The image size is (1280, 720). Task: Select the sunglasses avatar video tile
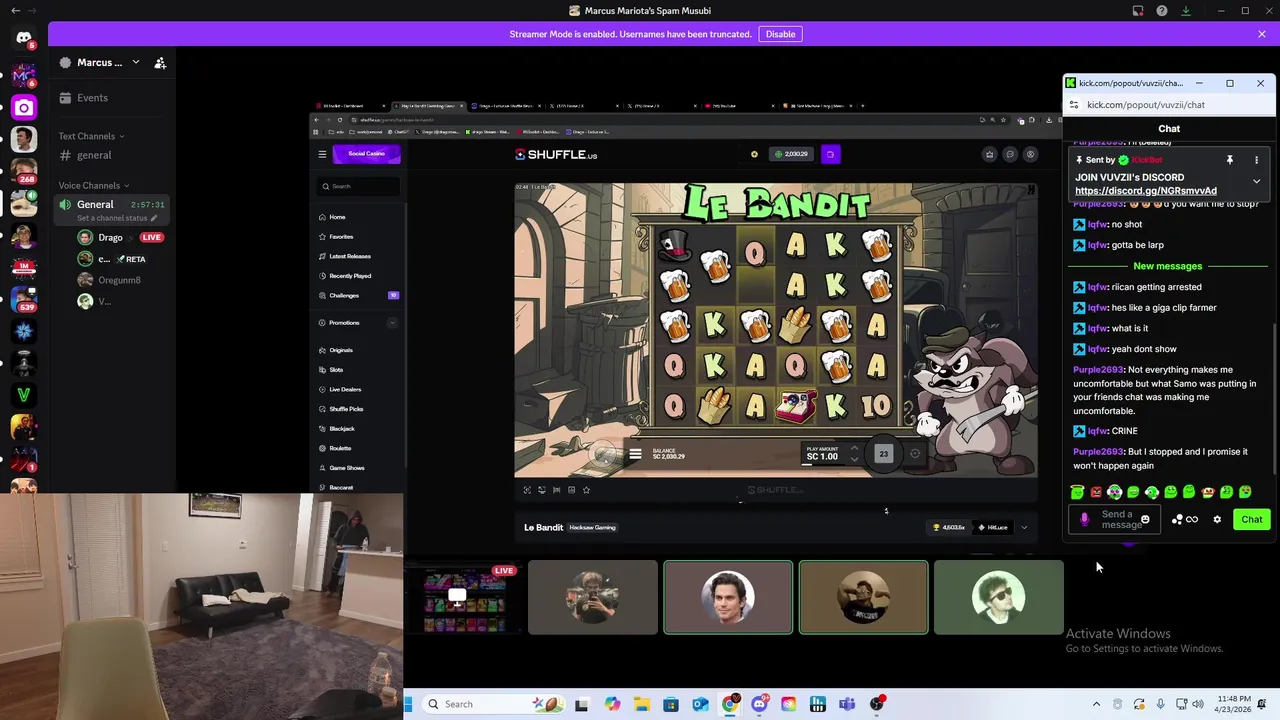tap(998, 598)
